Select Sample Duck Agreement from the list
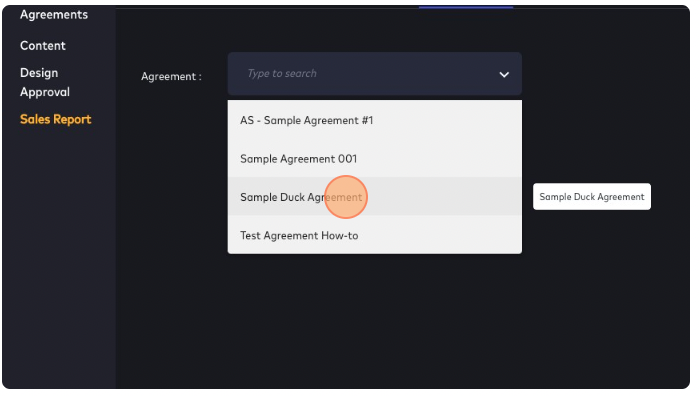699x396 pixels. click(x=374, y=197)
